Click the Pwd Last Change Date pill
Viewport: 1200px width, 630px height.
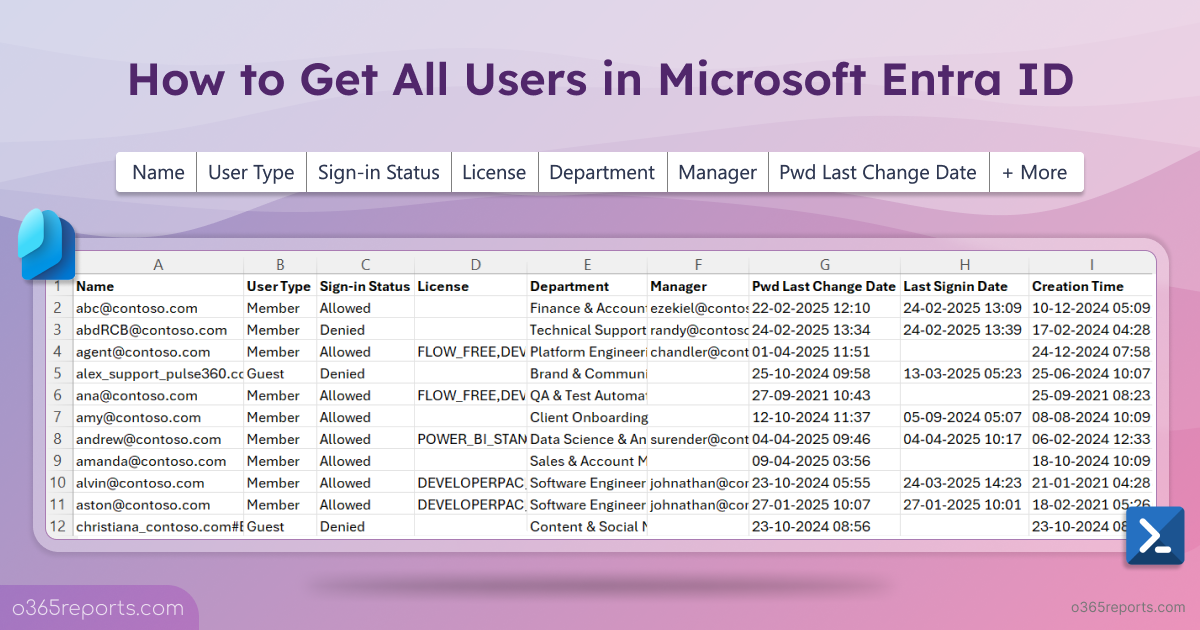(878, 172)
